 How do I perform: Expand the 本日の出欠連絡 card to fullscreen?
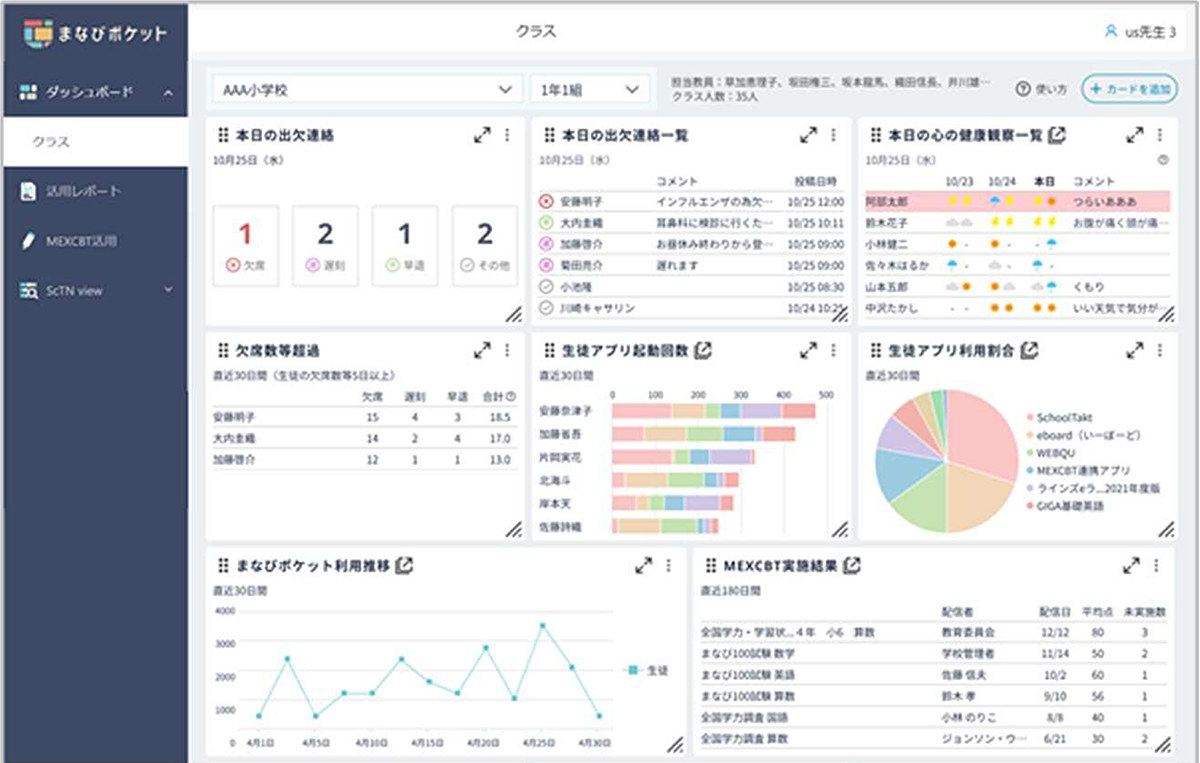tap(482, 134)
